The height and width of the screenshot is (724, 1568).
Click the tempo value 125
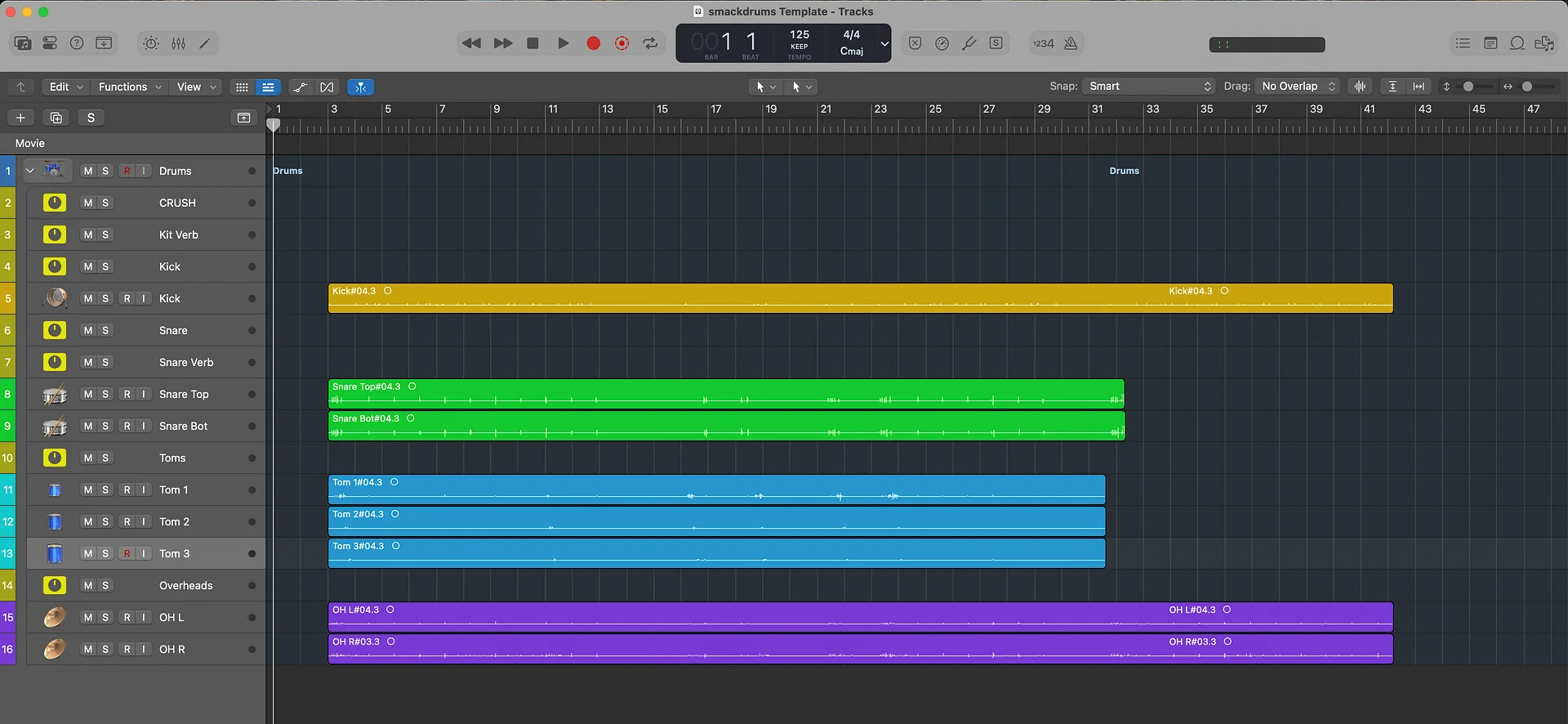[x=800, y=34]
